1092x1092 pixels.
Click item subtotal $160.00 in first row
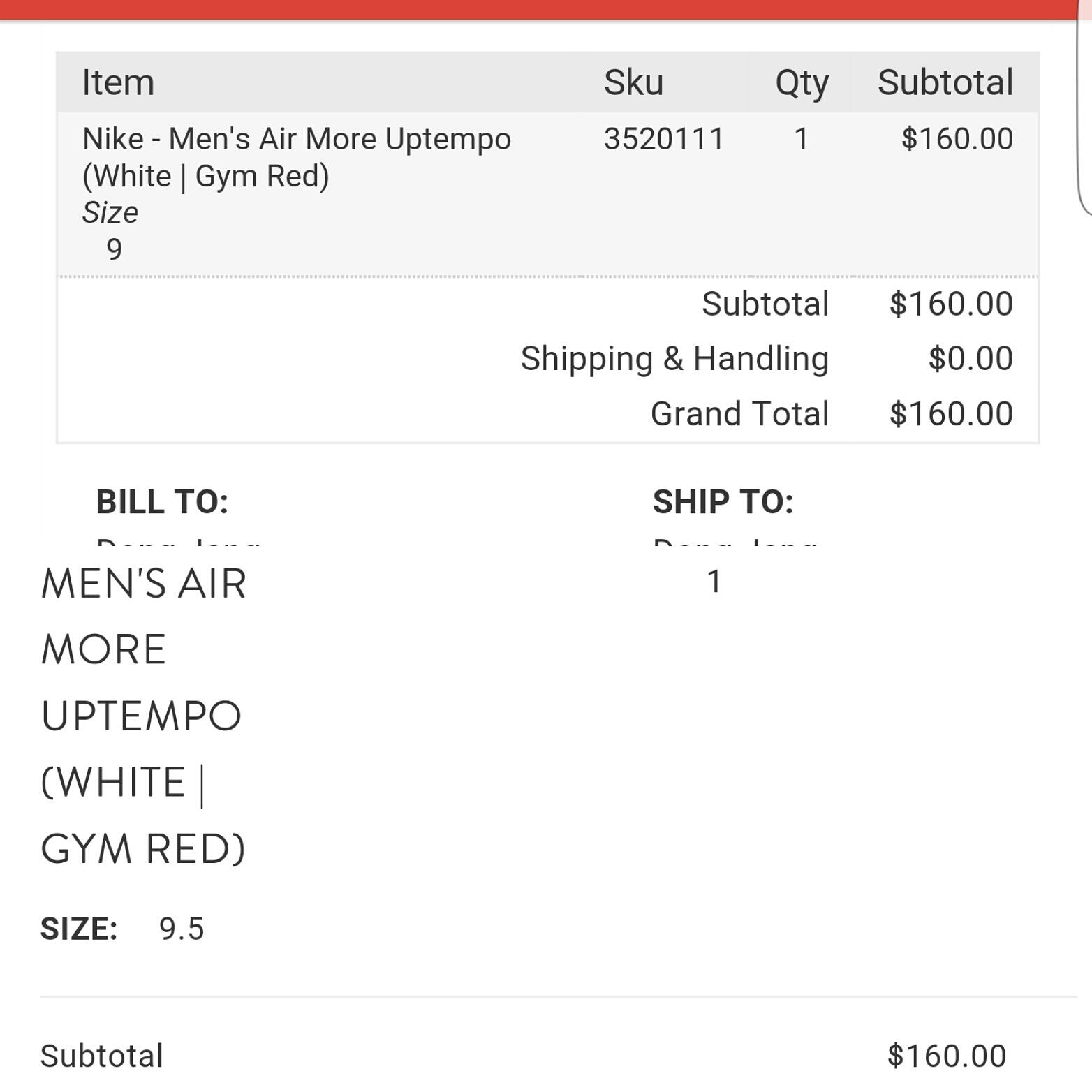[x=957, y=139]
